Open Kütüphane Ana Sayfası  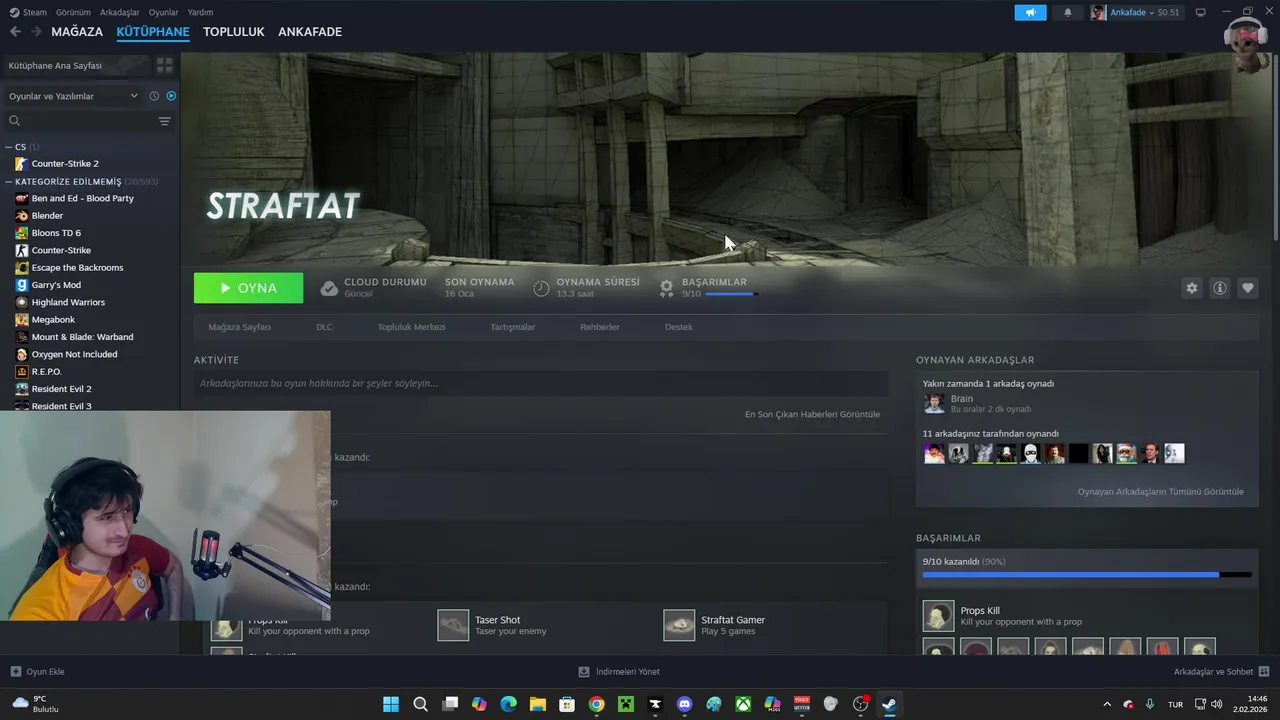pyautogui.click(x=76, y=65)
